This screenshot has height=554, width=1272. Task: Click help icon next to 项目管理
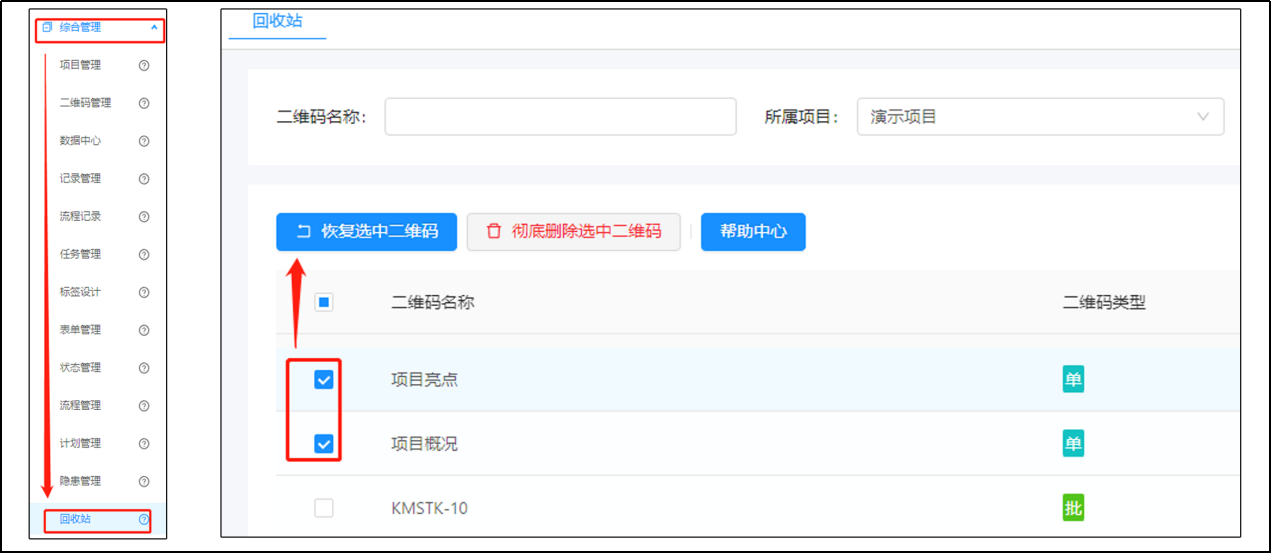[x=144, y=66]
